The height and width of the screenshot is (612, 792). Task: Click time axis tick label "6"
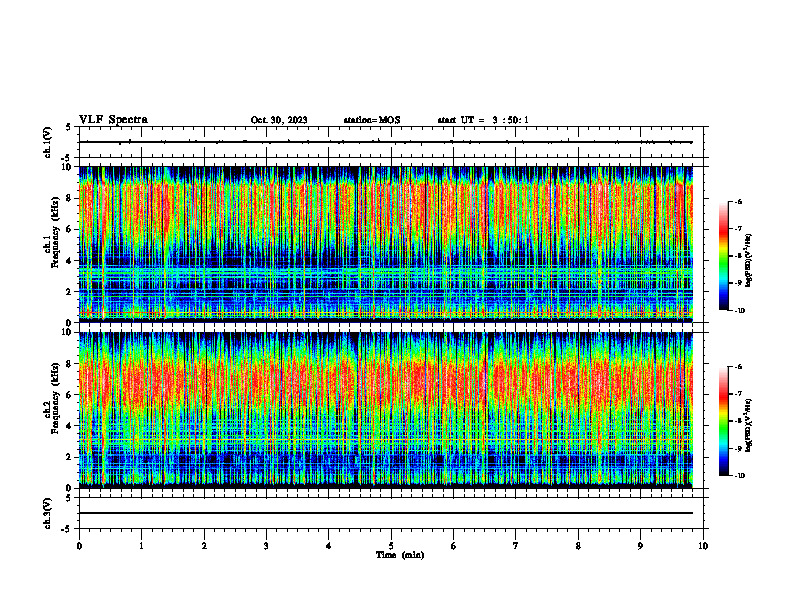point(454,546)
